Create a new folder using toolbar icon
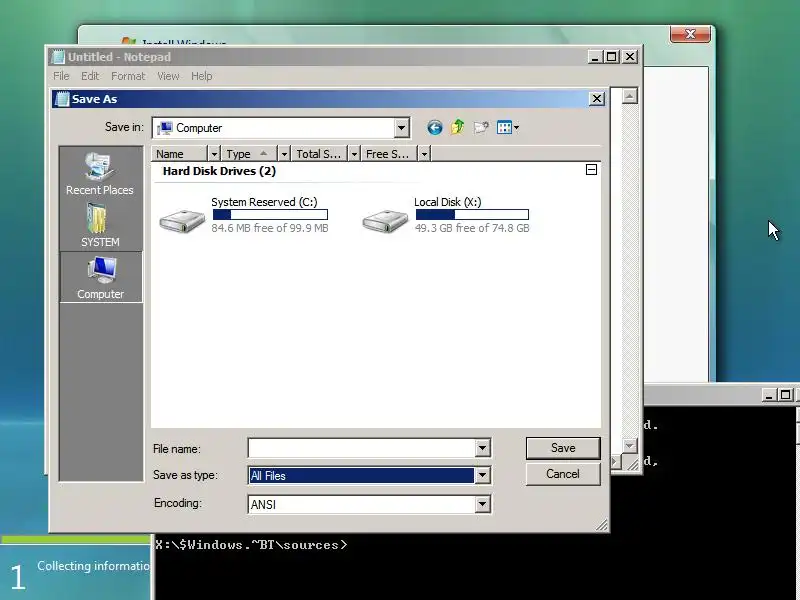This screenshot has height=600, width=800. (481, 127)
